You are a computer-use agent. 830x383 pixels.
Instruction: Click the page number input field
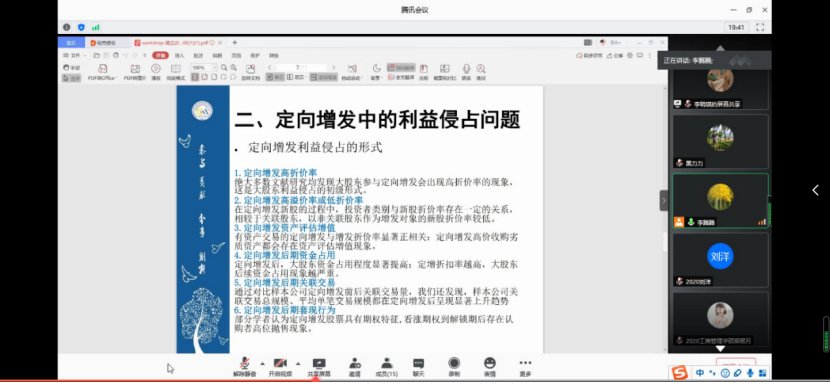tap(300, 68)
